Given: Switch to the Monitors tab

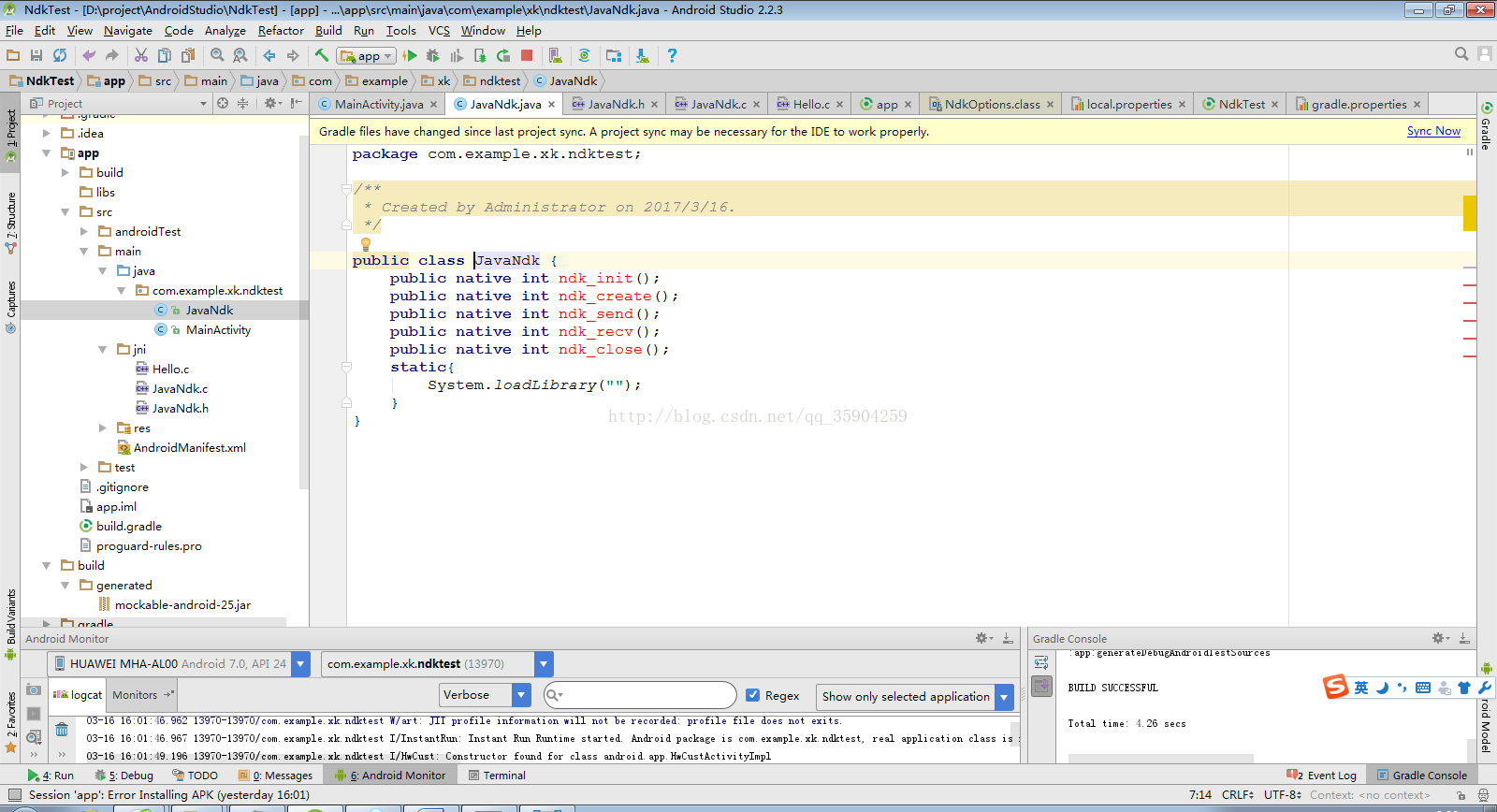Looking at the screenshot, I should tap(142, 694).
